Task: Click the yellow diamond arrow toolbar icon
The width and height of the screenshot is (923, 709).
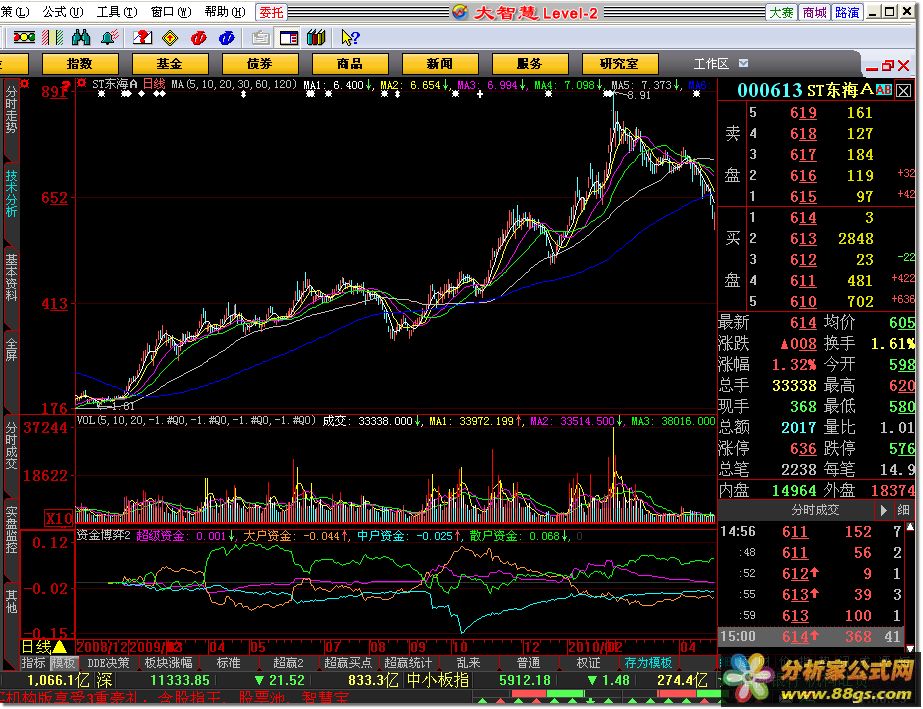Action: (x=170, y=37)
